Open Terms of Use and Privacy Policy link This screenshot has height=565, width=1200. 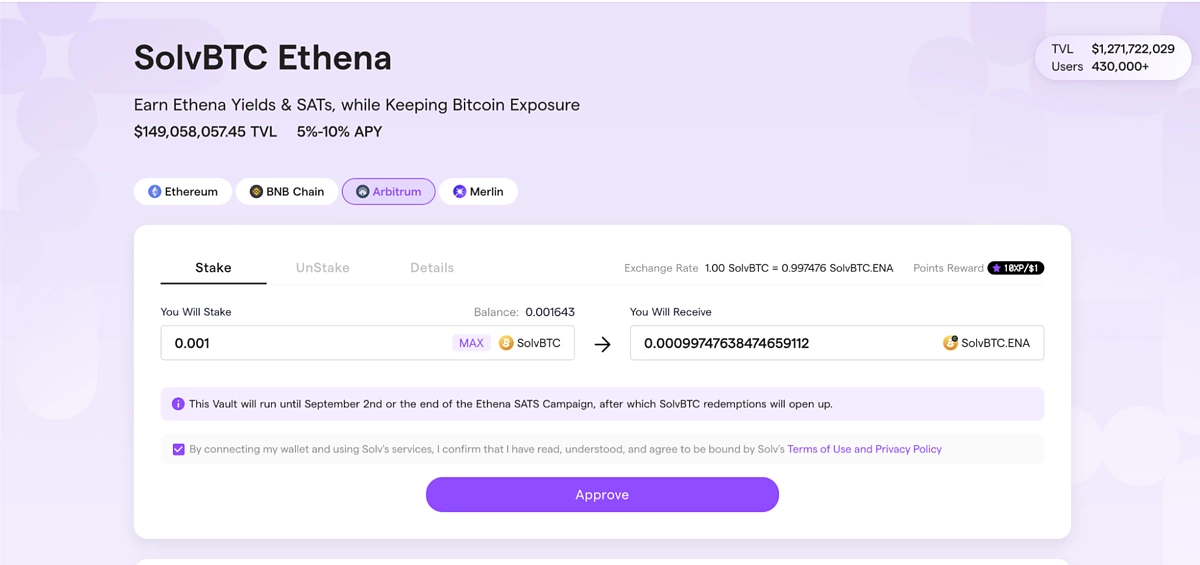pyautogui.click(x=865, y=449)
